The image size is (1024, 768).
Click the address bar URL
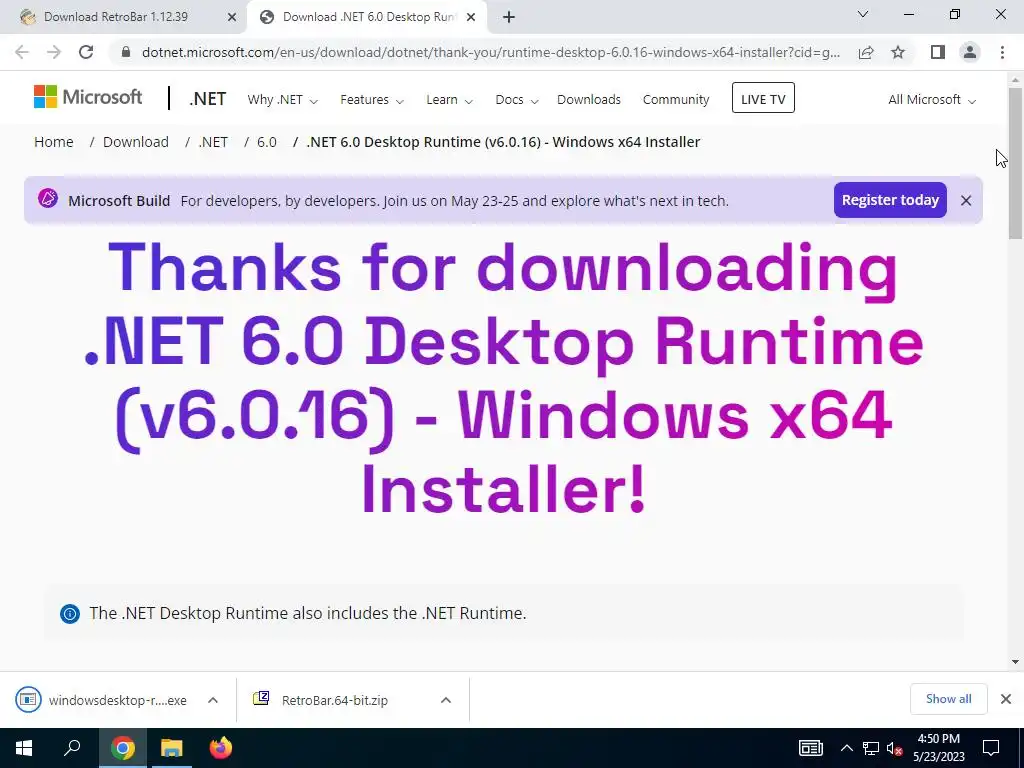click(x=490, y=52)
